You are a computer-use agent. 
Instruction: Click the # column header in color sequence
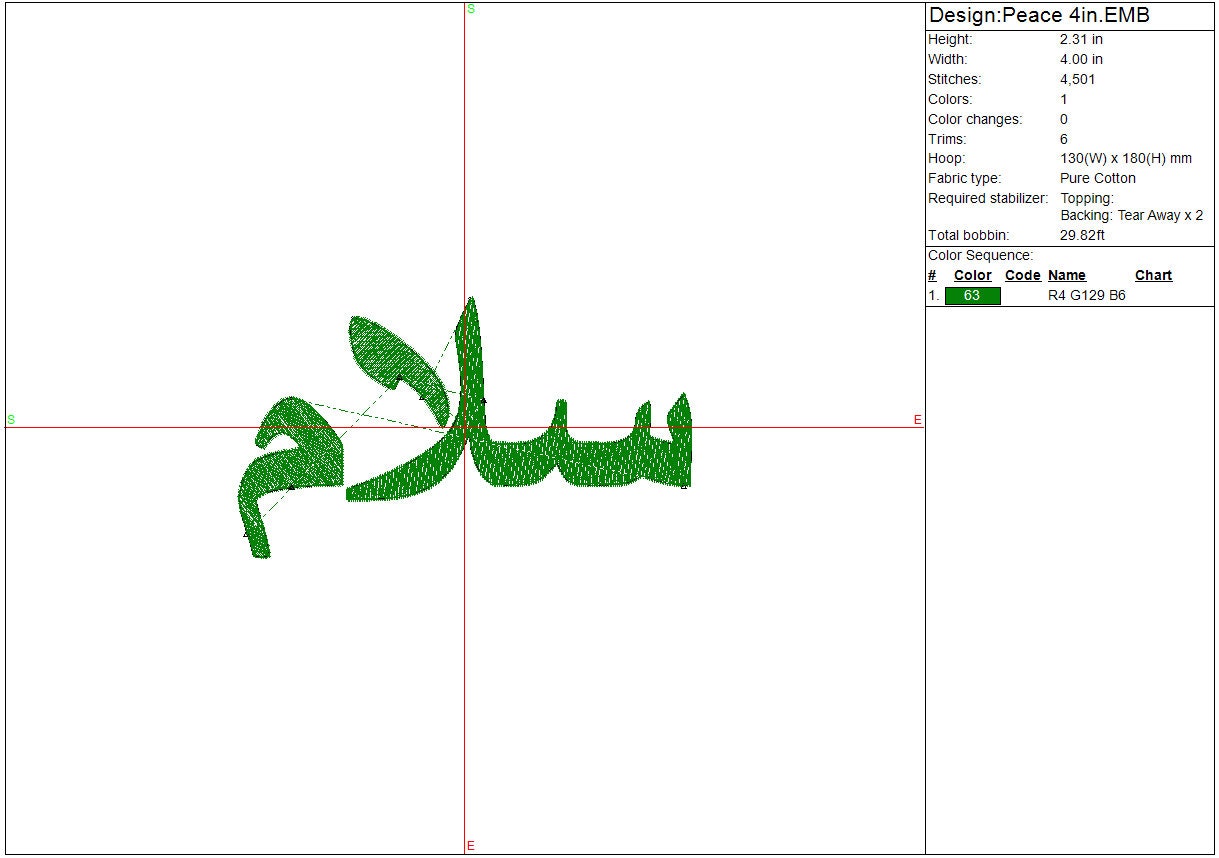[x=932, y=276]
